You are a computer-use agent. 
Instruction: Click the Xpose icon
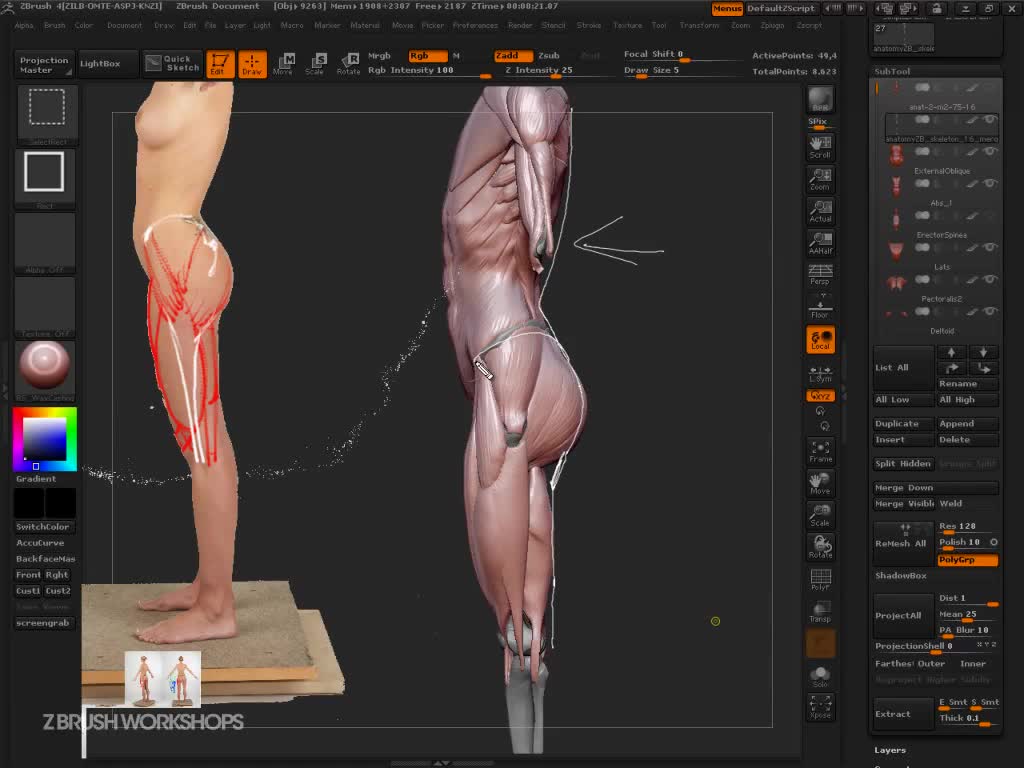(820, 707)
